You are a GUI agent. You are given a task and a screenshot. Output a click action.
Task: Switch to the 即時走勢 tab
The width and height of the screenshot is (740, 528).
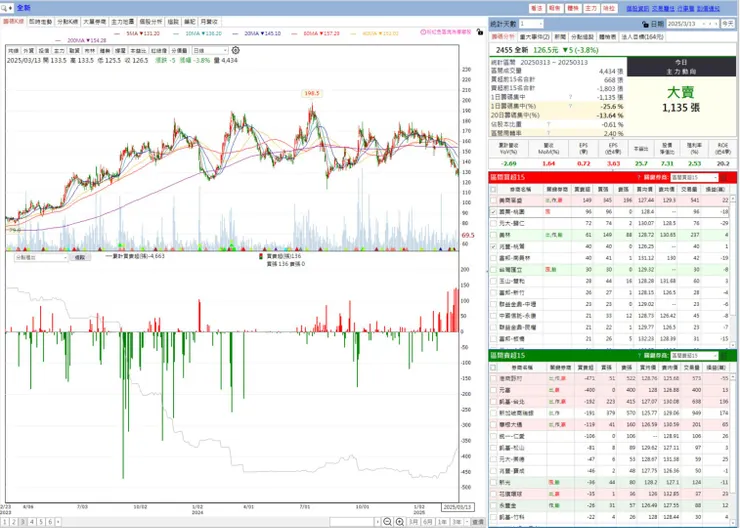point(41,22)
